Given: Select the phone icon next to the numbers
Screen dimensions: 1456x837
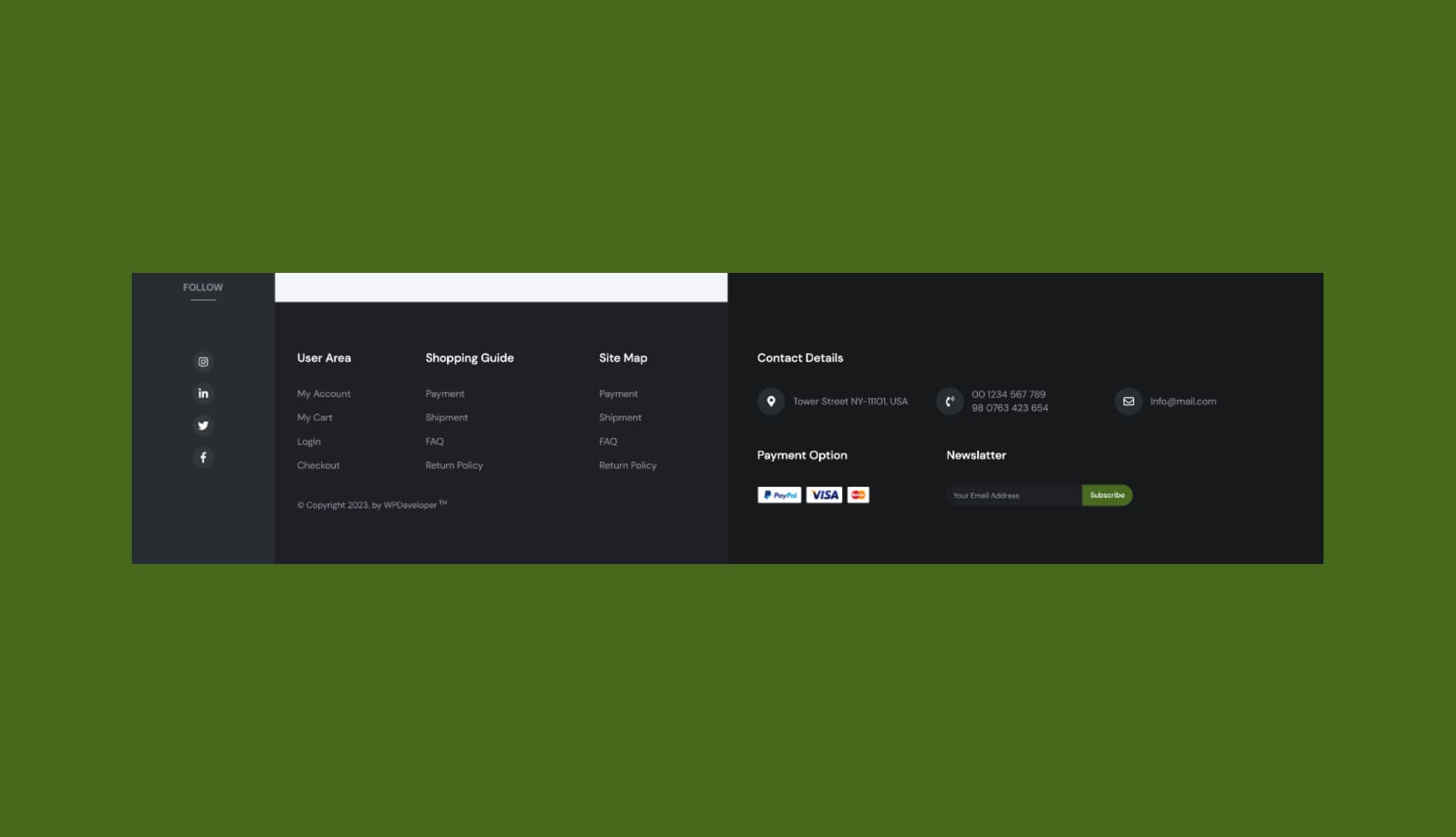Looking at the screenshot, I should (x=949, y=401).
